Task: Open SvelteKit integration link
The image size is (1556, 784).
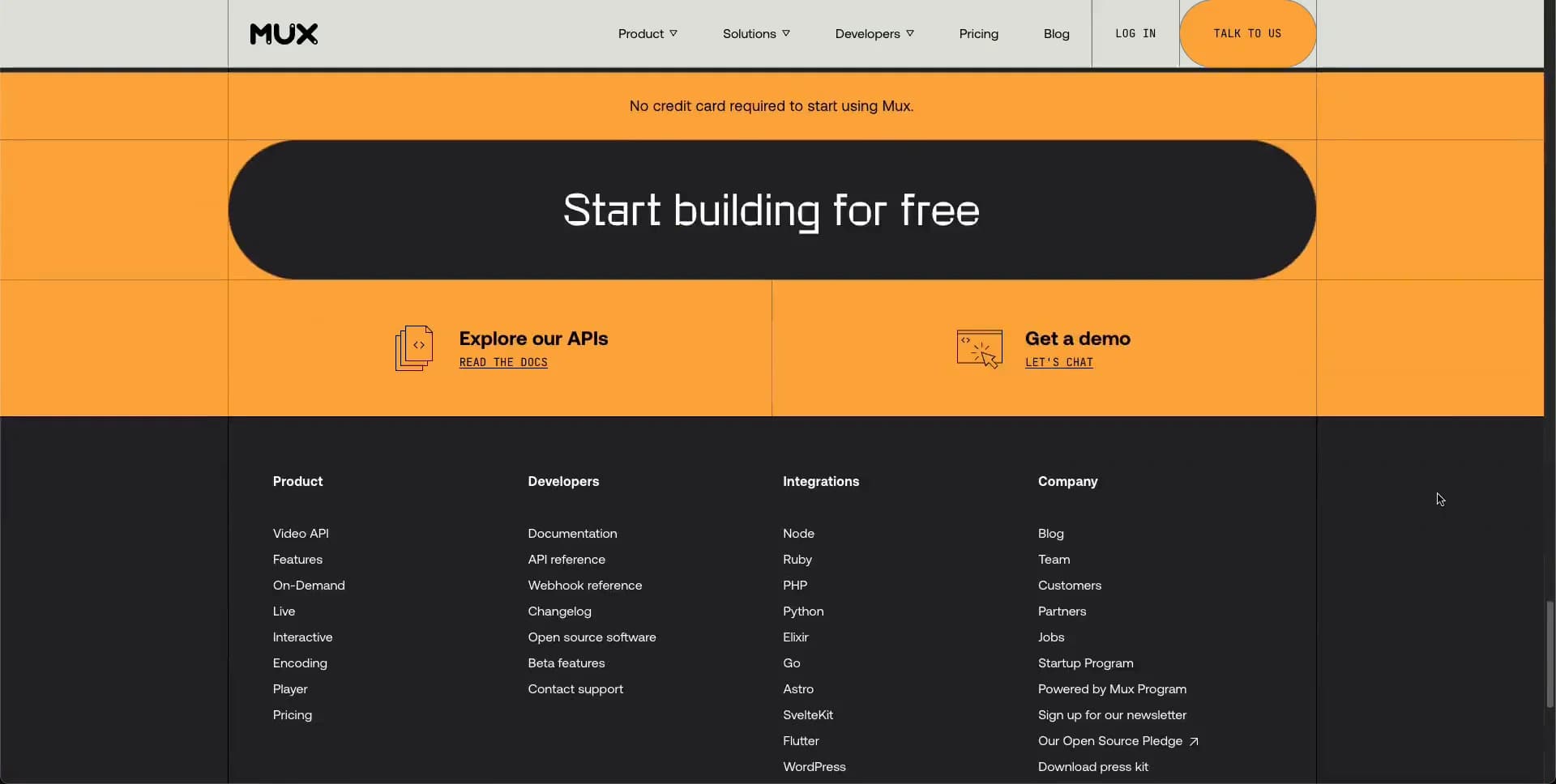Action: [808, 715]
